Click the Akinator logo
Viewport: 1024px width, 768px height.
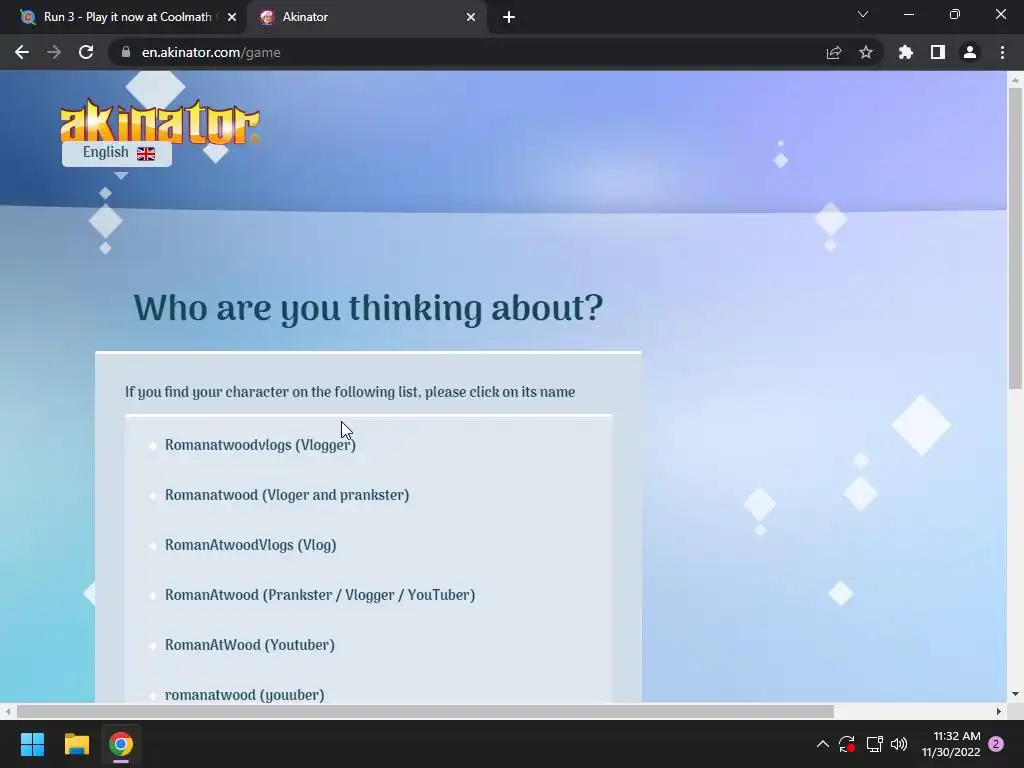[160, 122]
